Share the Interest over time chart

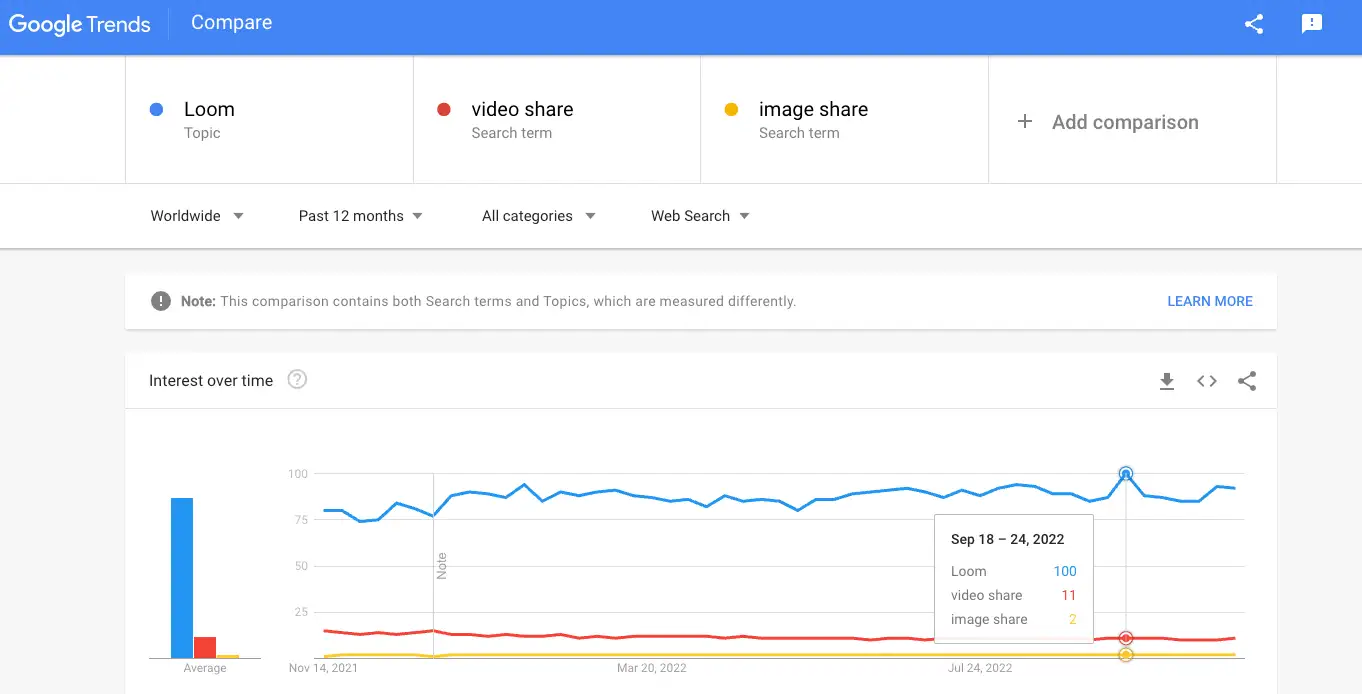point(1247,381)
